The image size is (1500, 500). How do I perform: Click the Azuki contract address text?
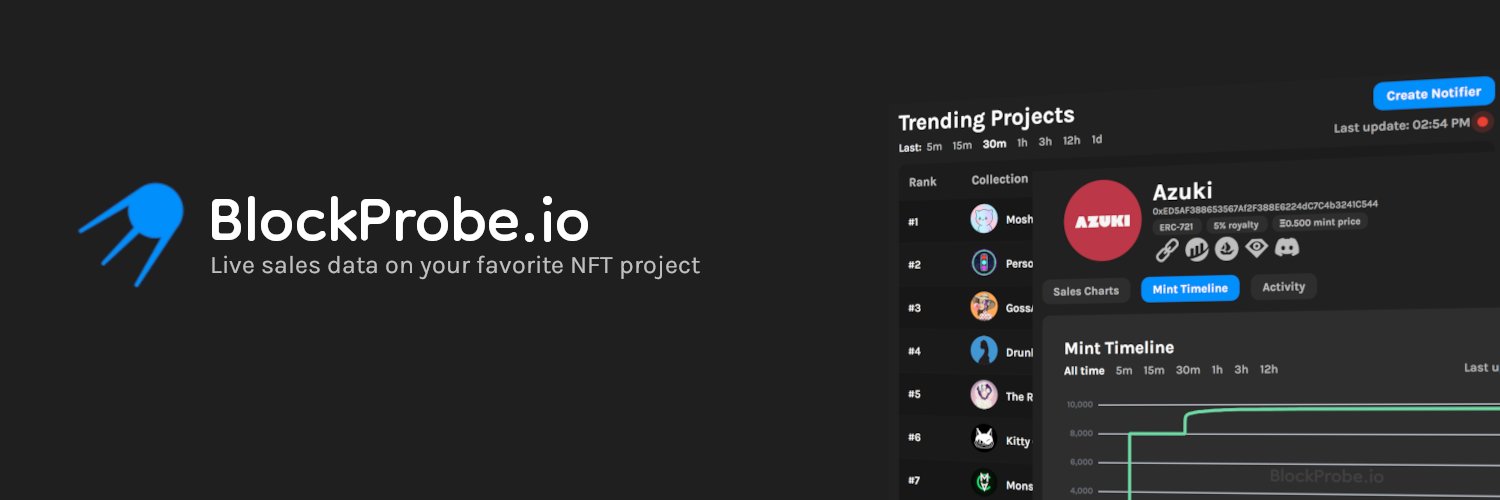click(x=1265, y=208)
